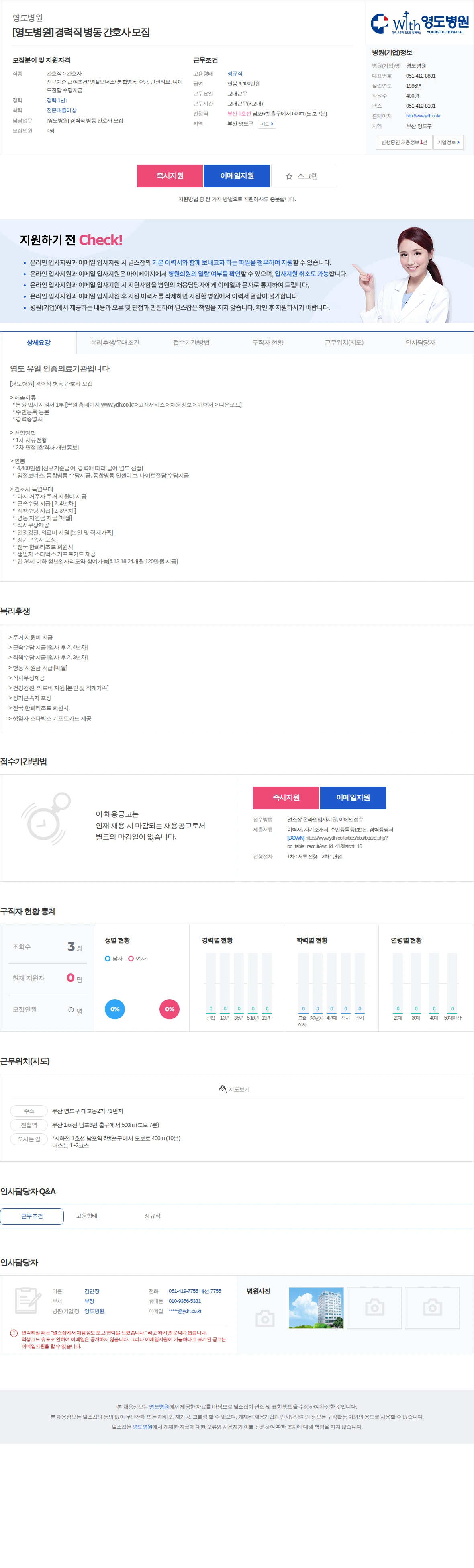
Task: Click the 영도병원 logo image
Action: [x=419, y=23]
